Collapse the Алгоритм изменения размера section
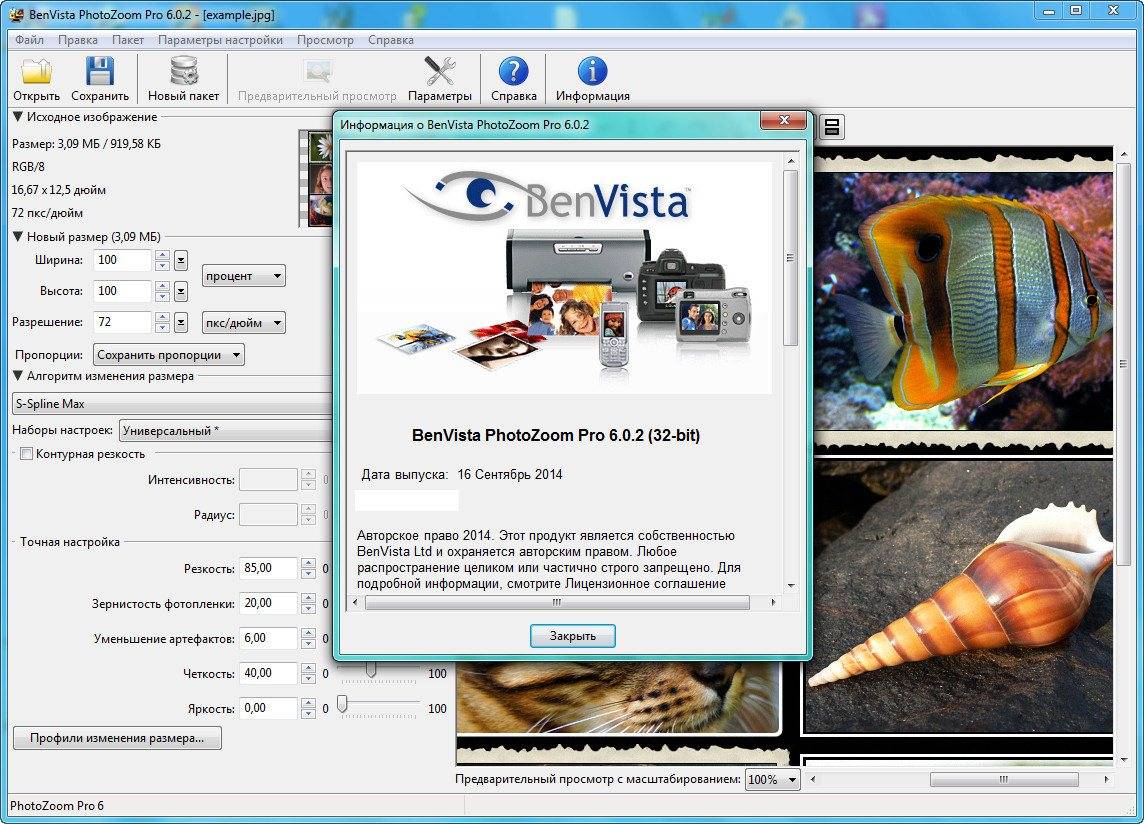The width and height of the screenshot is (1144, 824). [x=18, y=376]
